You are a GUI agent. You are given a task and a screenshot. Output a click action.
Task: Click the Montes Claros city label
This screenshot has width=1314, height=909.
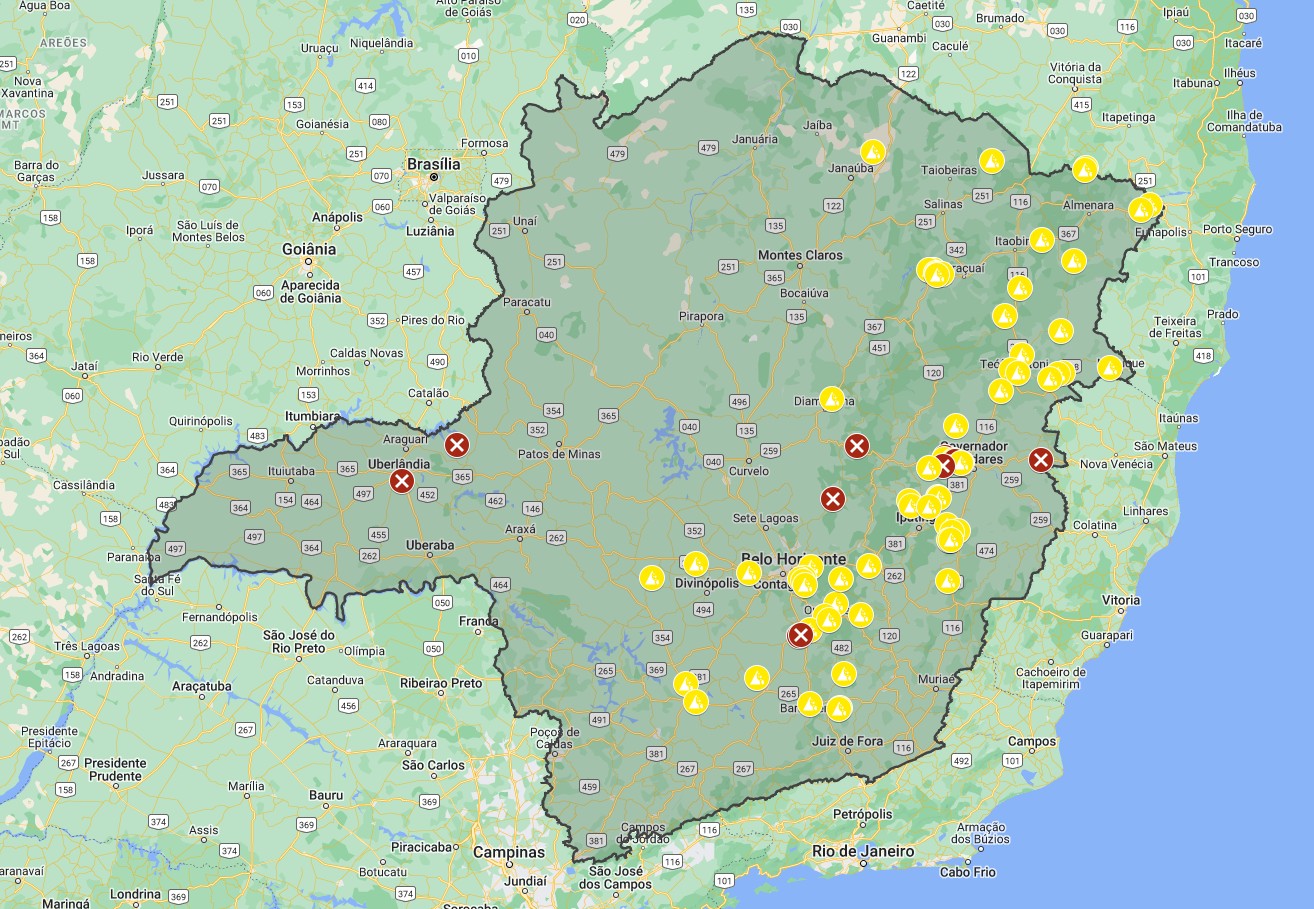coord(800,255)
